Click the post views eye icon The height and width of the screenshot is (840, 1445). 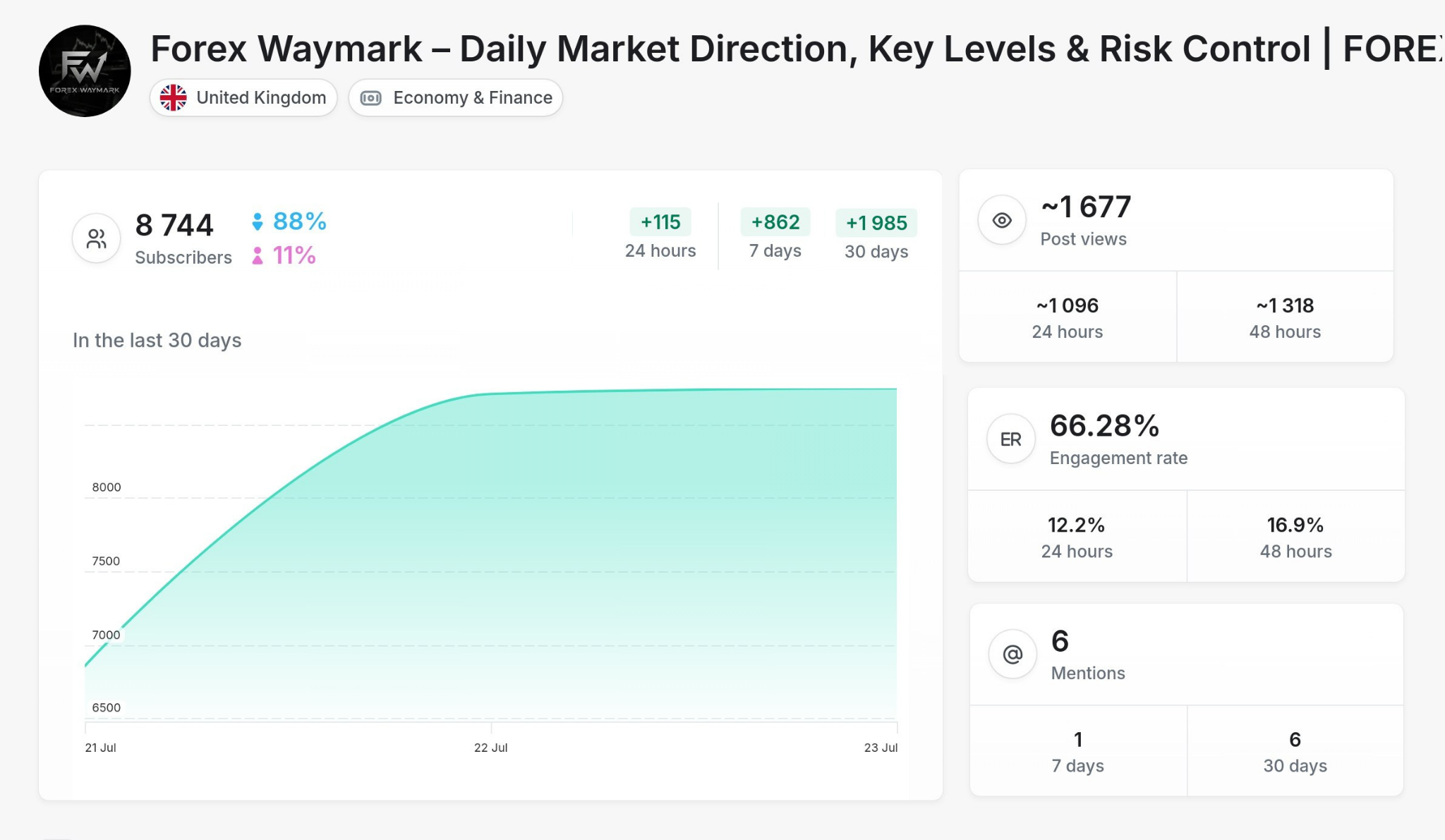[x=1002, y=220]
